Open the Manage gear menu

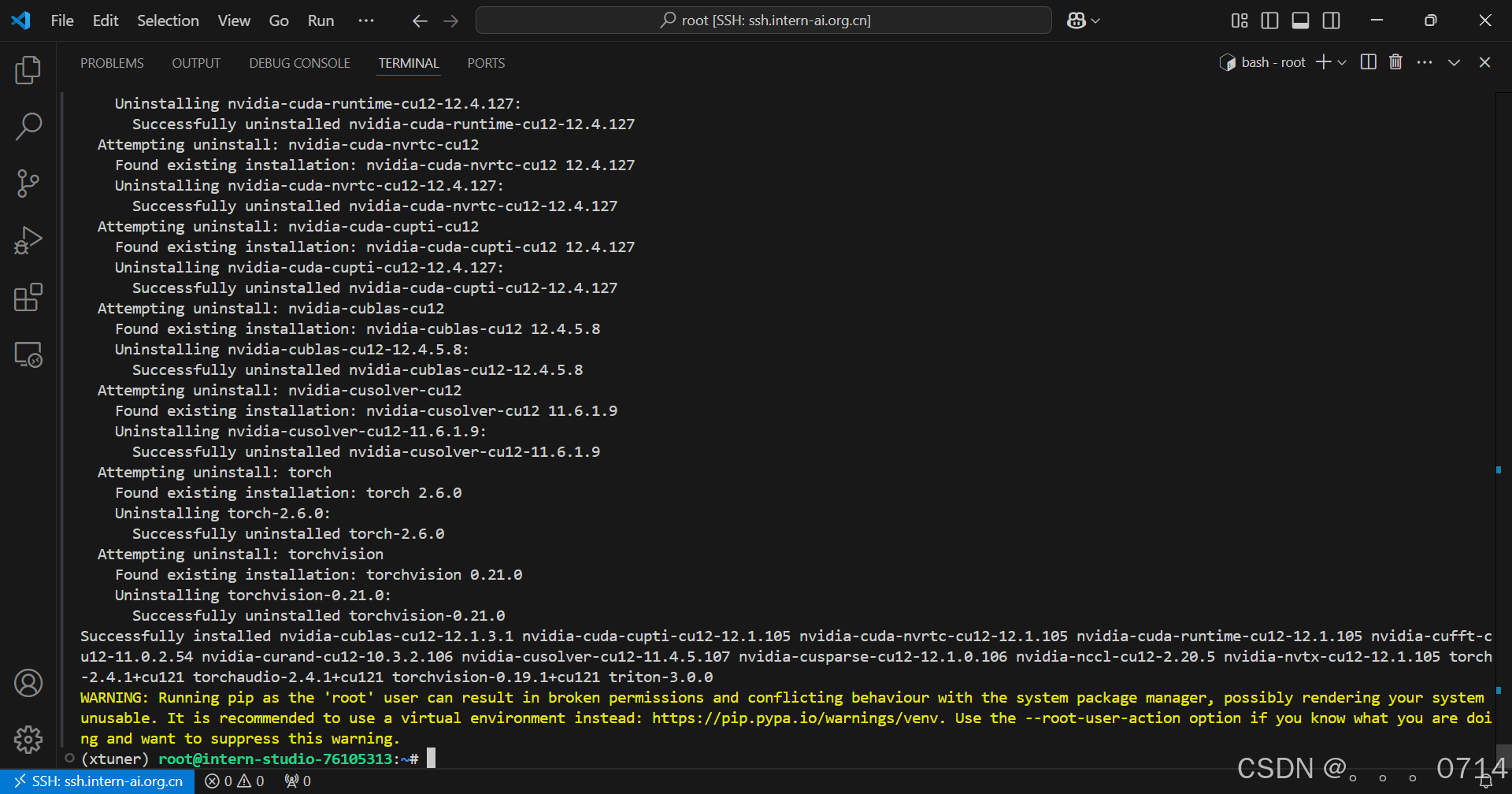point(28,740)
